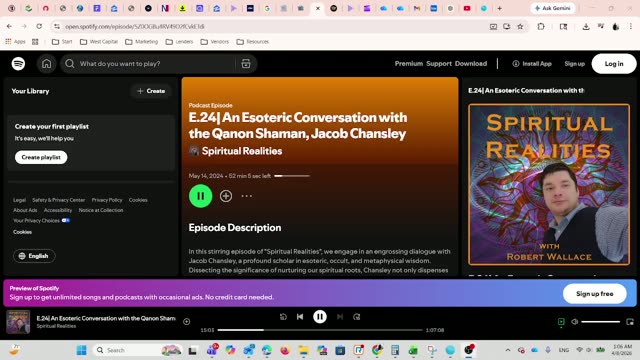Reload the browser page
This screenshot has width=640, height=360.
click(39, 26)
